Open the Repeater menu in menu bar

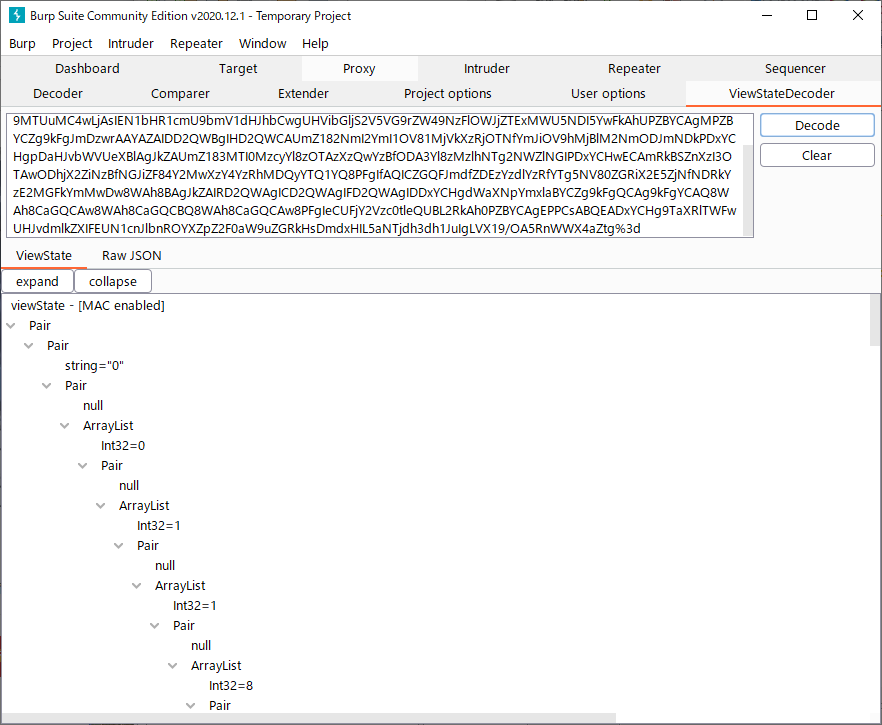[x=196, y=43]
